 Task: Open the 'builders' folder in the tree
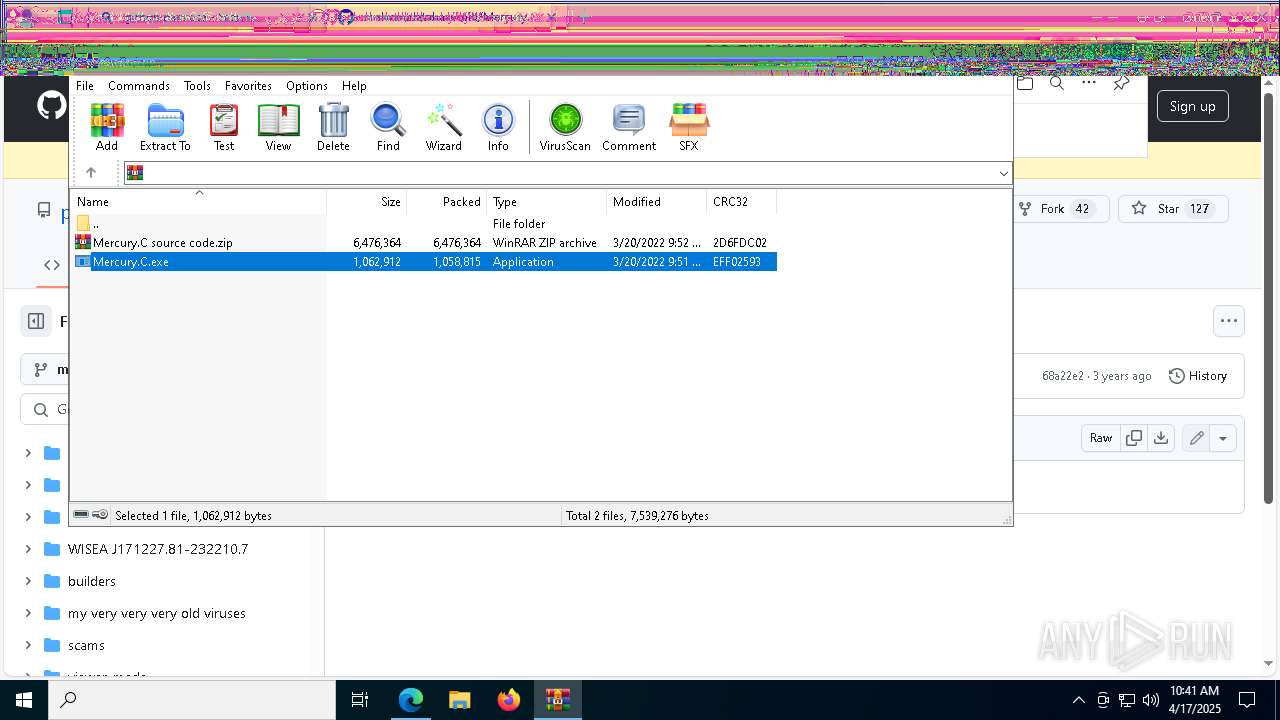pyautogui.click(x=92, y=581)
